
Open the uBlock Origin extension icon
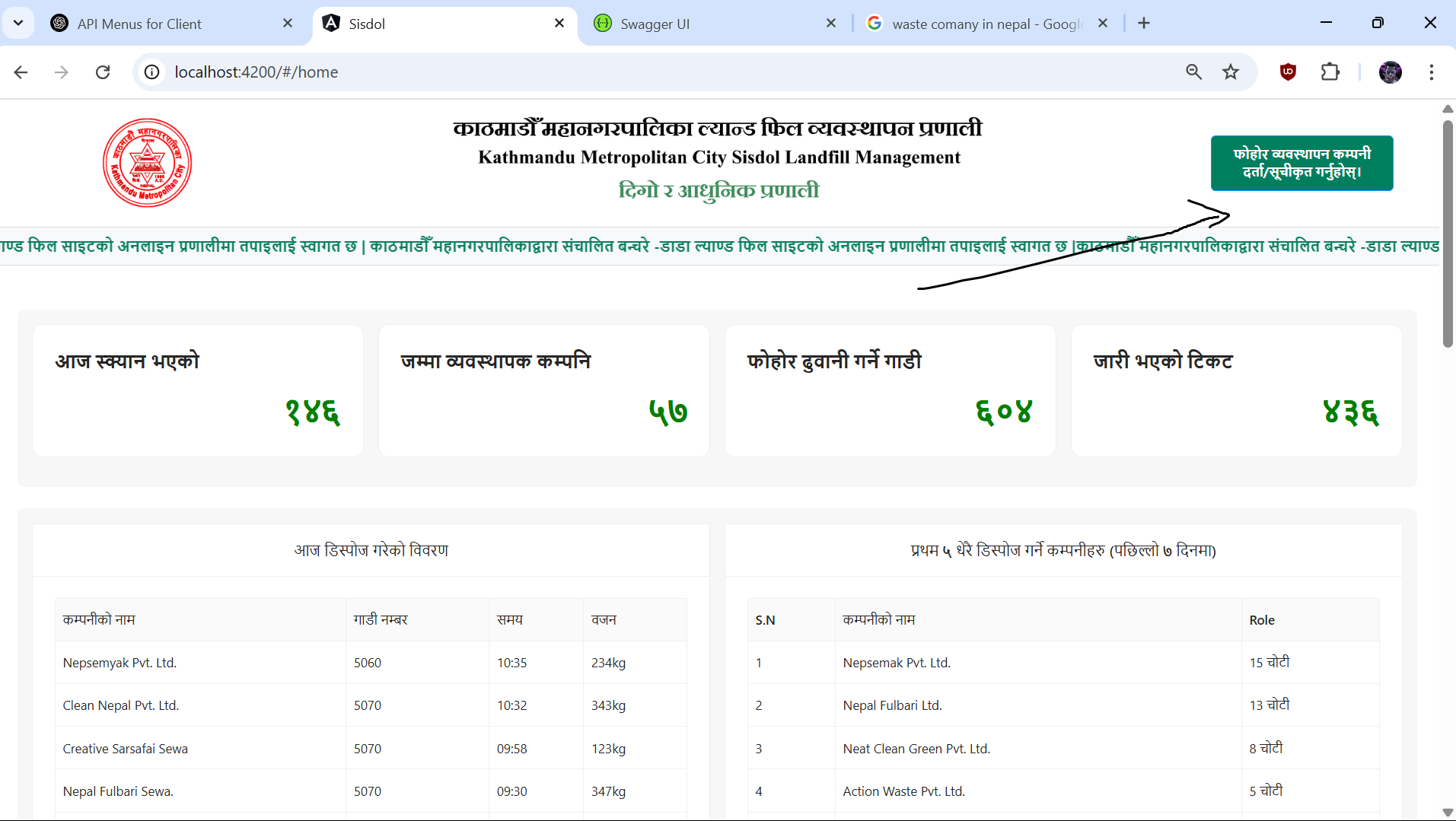(1288, 72)
